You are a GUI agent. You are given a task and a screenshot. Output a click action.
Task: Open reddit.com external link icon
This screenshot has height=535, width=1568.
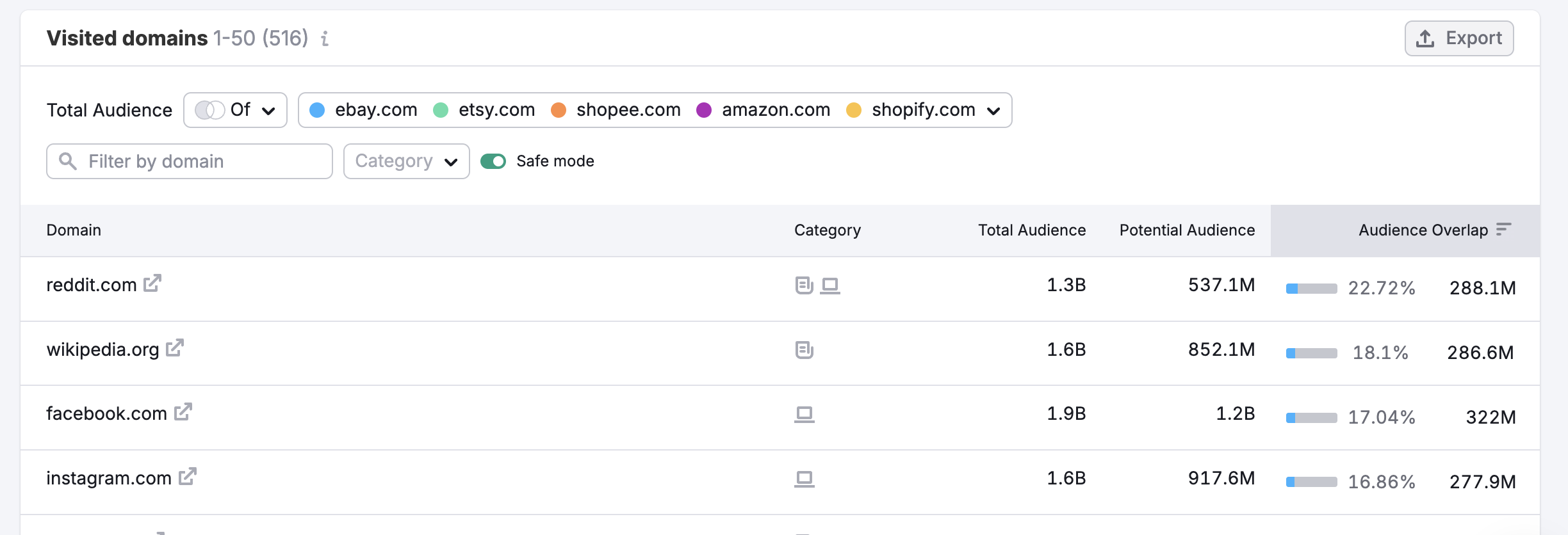click(x=152, y=283)
